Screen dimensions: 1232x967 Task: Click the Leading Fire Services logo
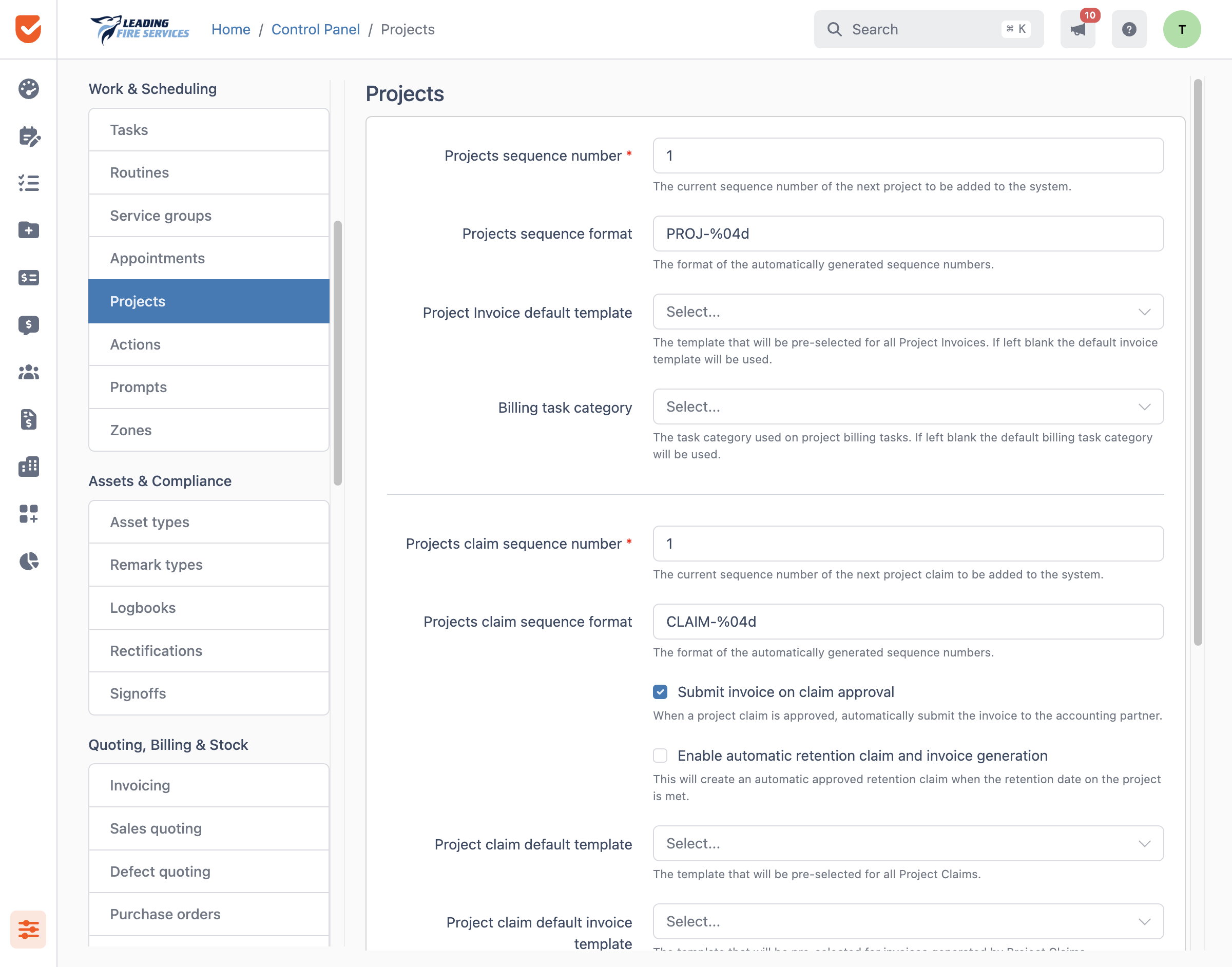pyautogui.click(x=140, y=29)
